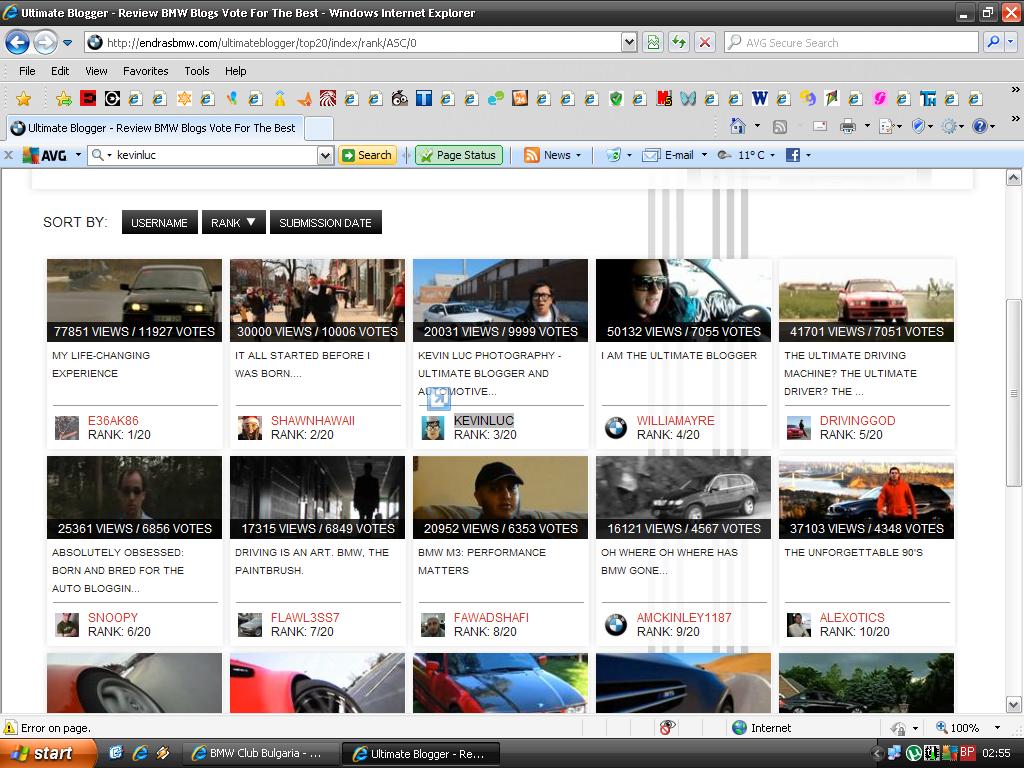Expand the Print options dropdown arrow
The width and height of the screenshot is (1024, 768).
(867, 126)
